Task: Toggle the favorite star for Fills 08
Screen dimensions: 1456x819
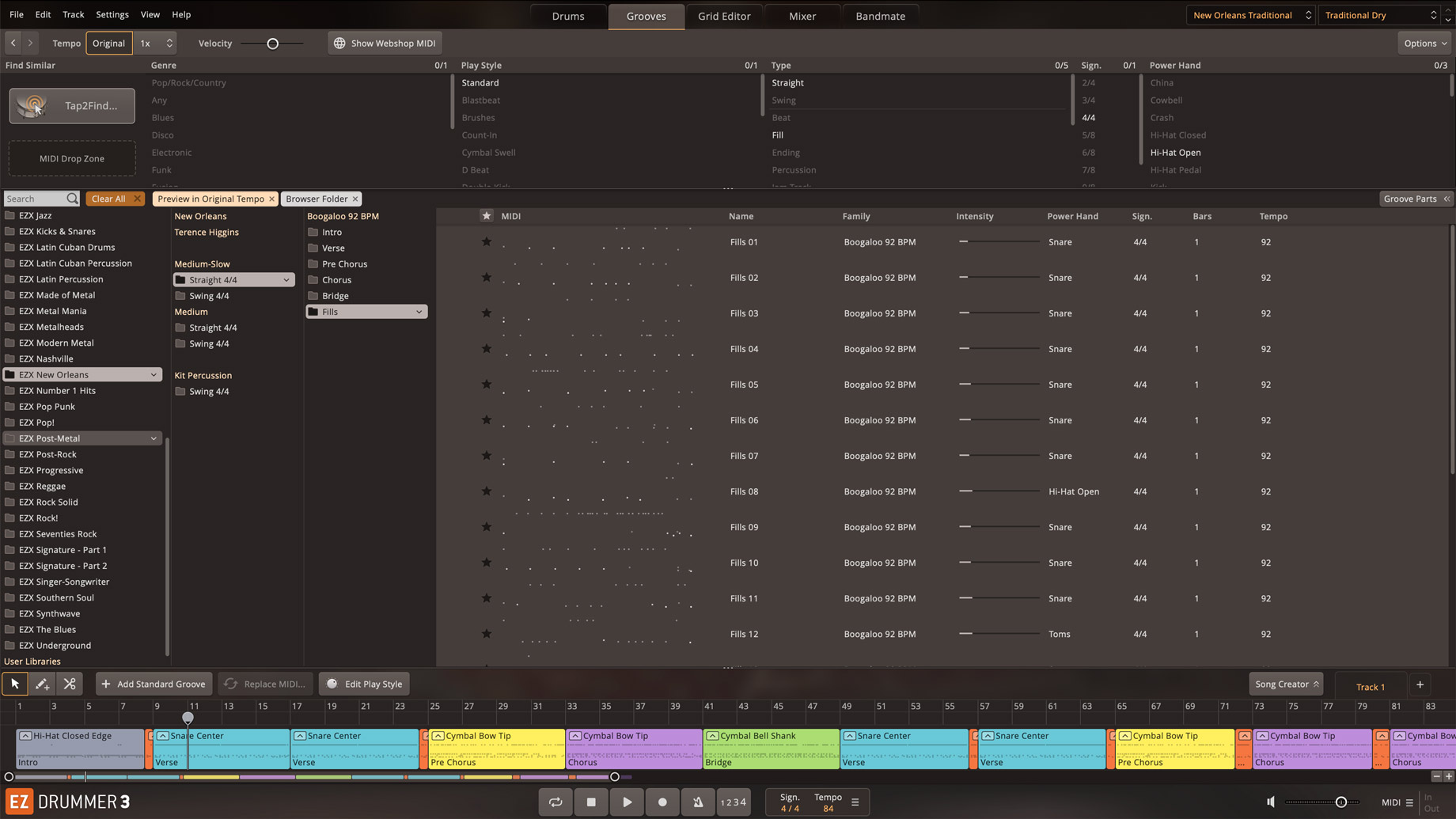Action: [x=487, y=491]
